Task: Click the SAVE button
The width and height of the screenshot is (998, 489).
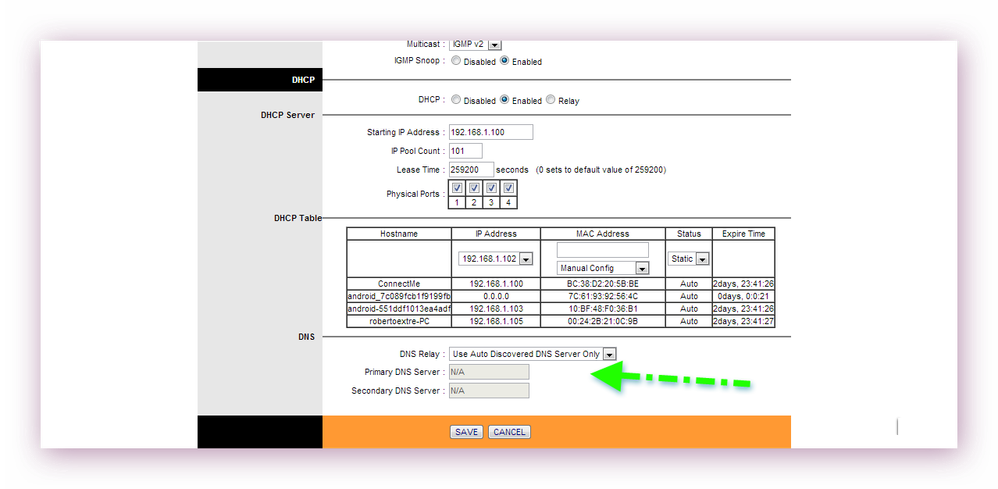Action: [466, 432]
